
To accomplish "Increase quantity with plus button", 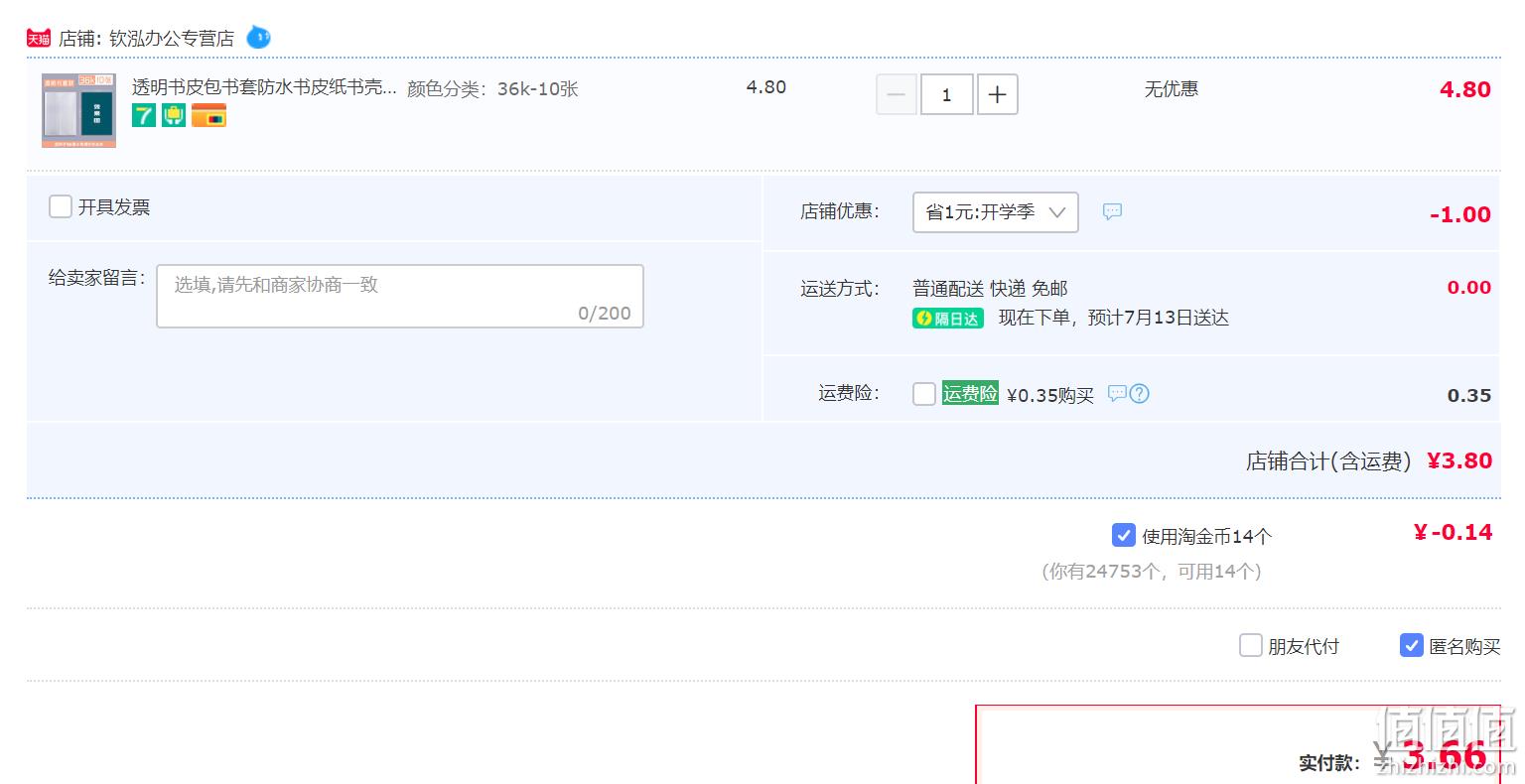I will click(x=998, y=94).
